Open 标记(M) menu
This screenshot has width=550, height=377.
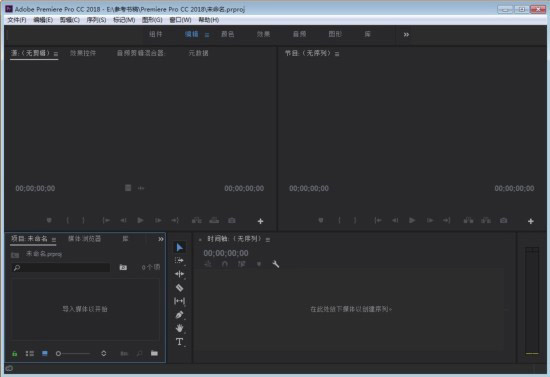pos(124,20)
